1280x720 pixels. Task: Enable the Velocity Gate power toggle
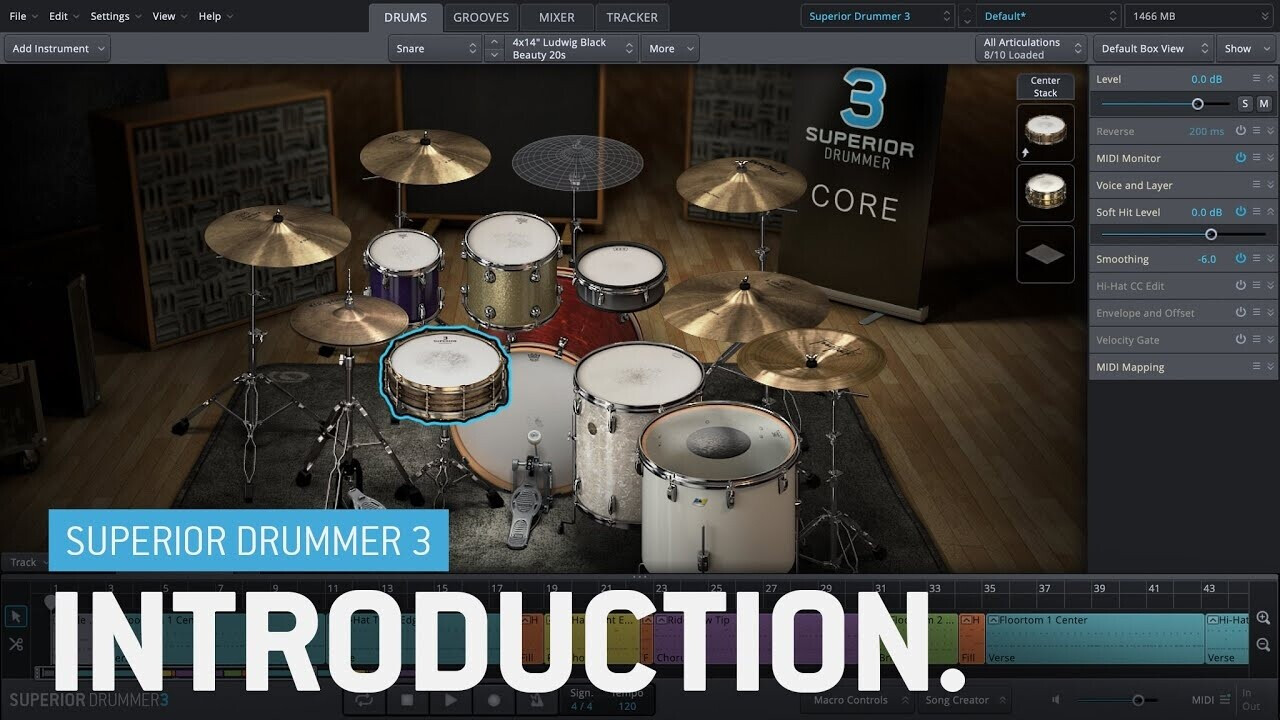[1240, 340]
